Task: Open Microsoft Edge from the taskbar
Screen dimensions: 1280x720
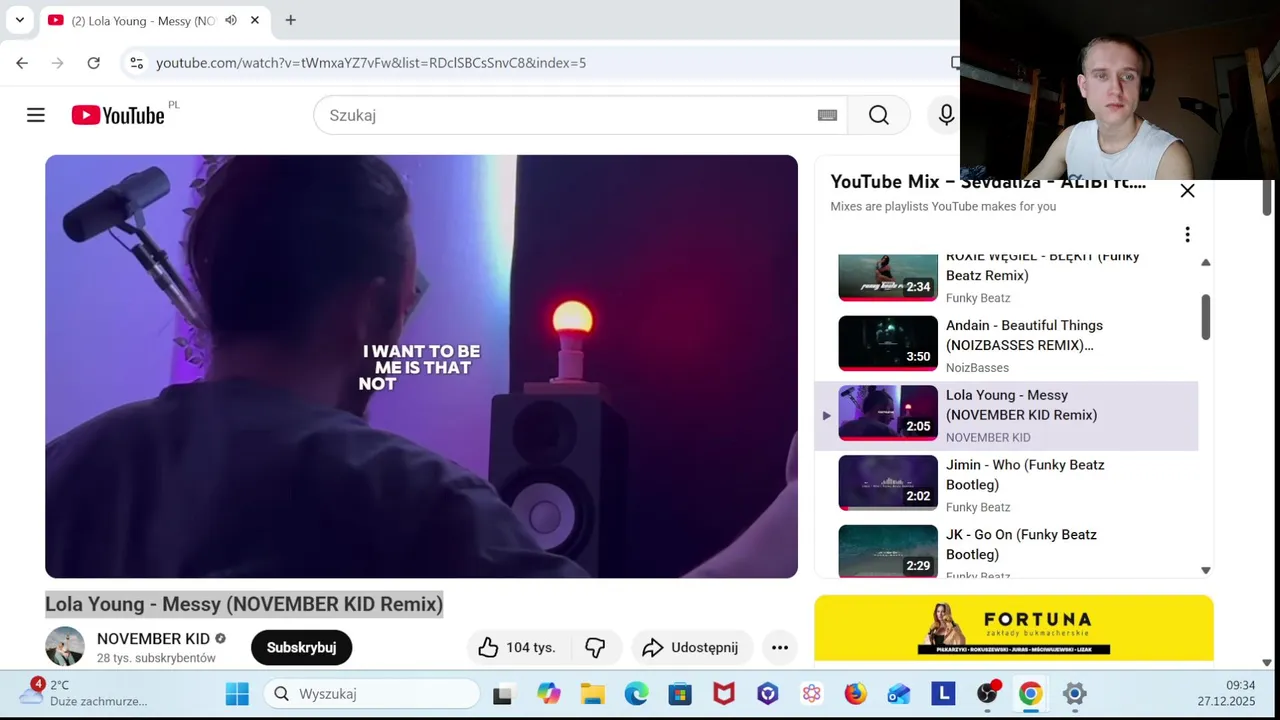Action: [x=636, y=694]
